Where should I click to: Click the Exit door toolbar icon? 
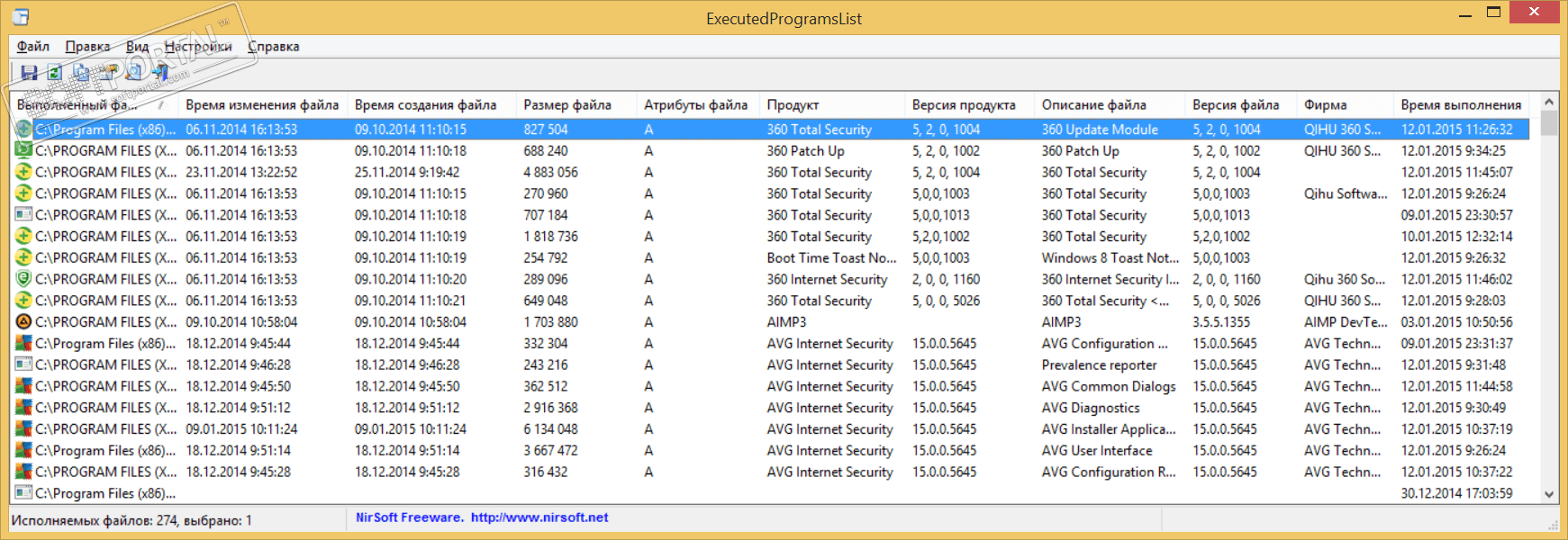pos(160,73)
